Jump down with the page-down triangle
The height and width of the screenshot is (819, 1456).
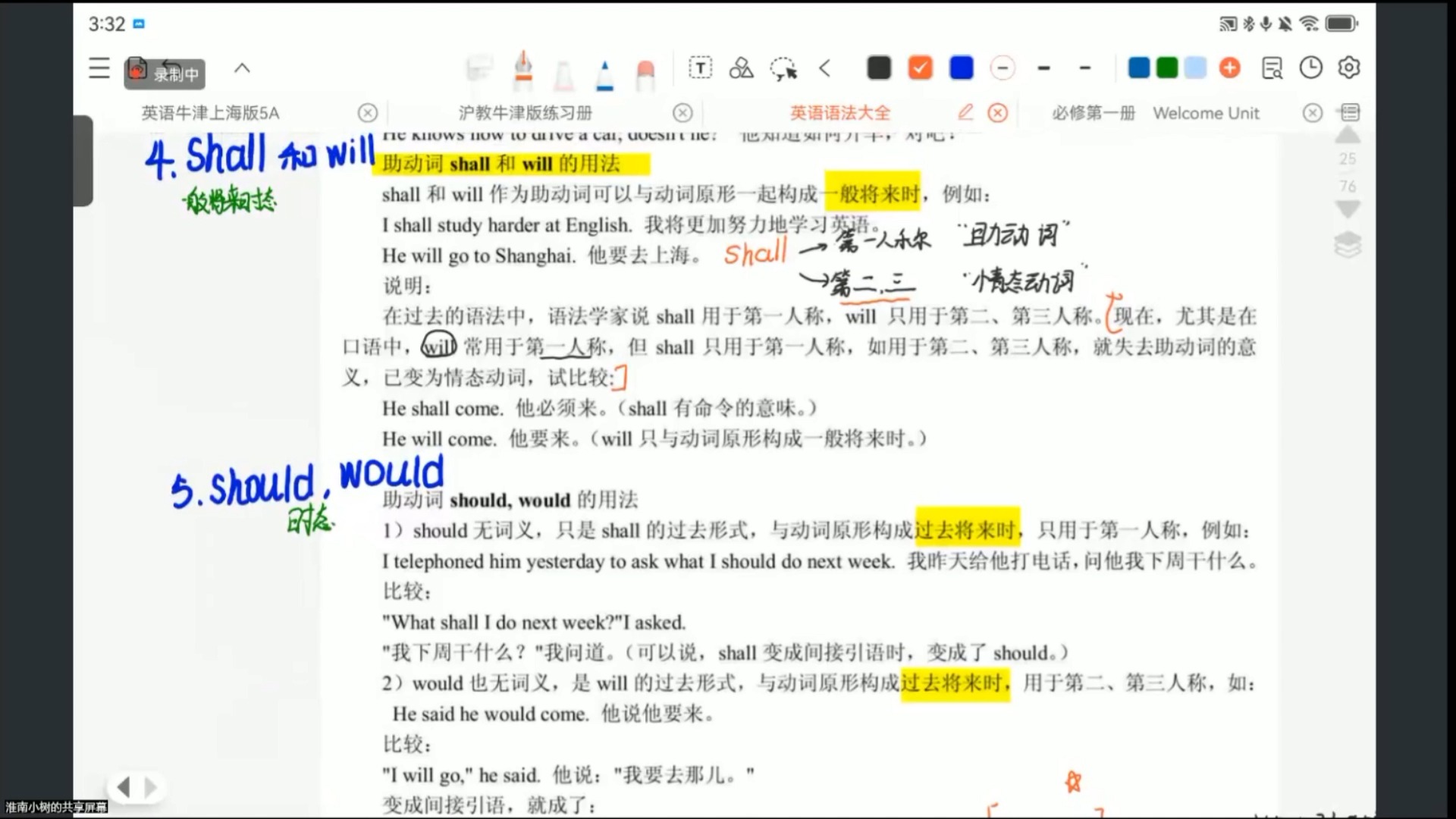point(1348,209)
